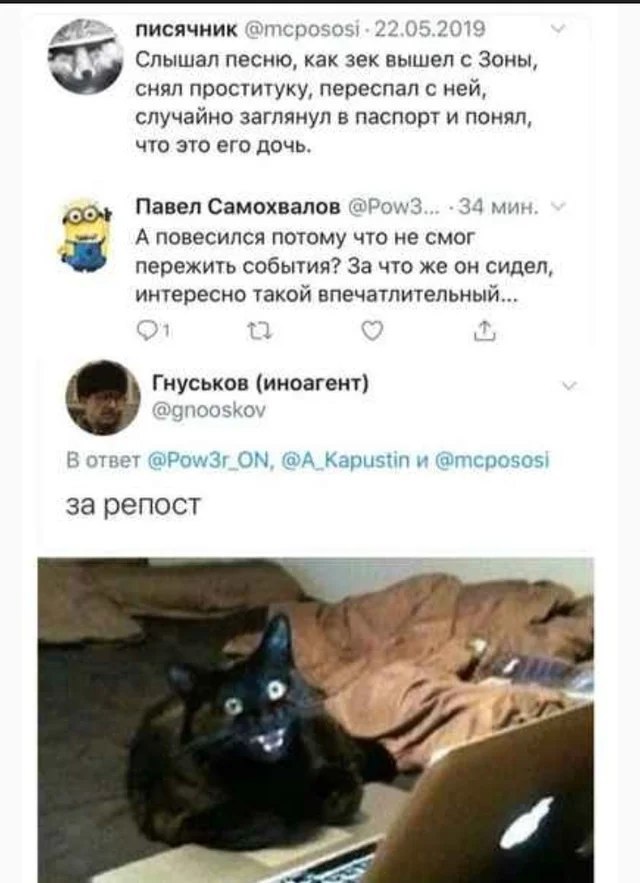The image size is (640, 883).
Task: Open the @A_Kapustin mention link
Action: click(345, 461)
